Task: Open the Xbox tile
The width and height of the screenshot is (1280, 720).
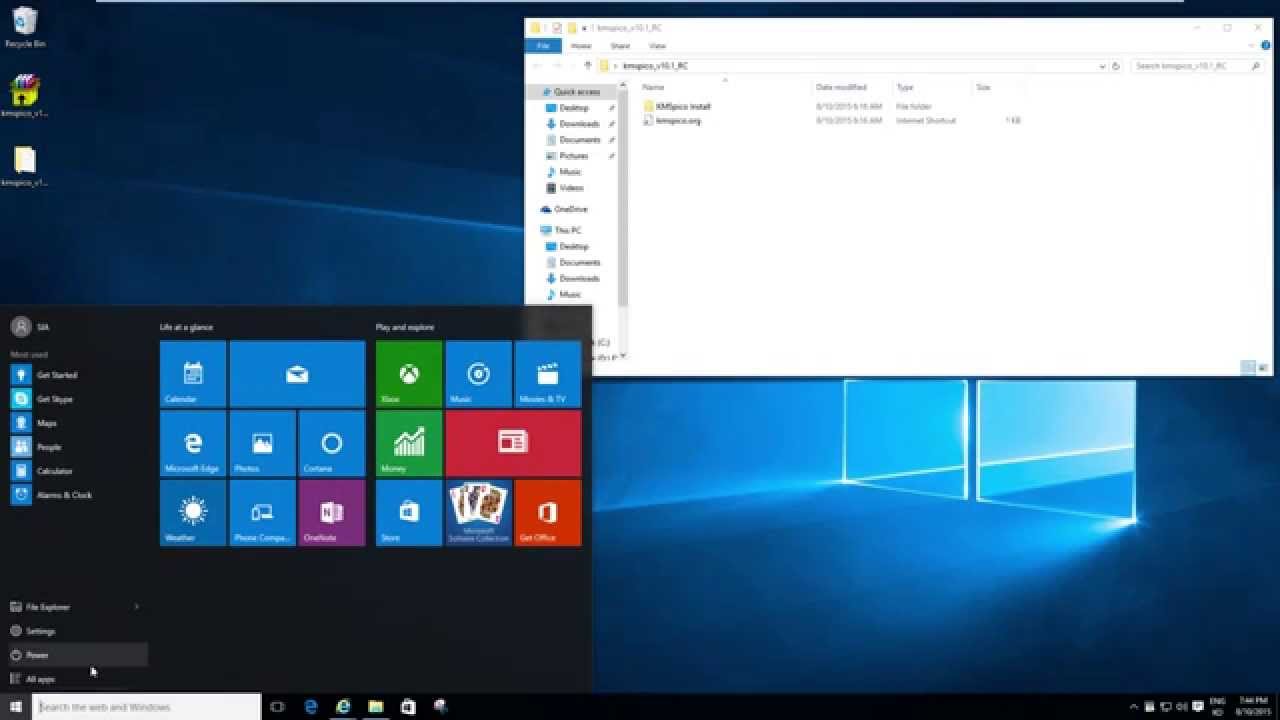Action: point(409,374)
